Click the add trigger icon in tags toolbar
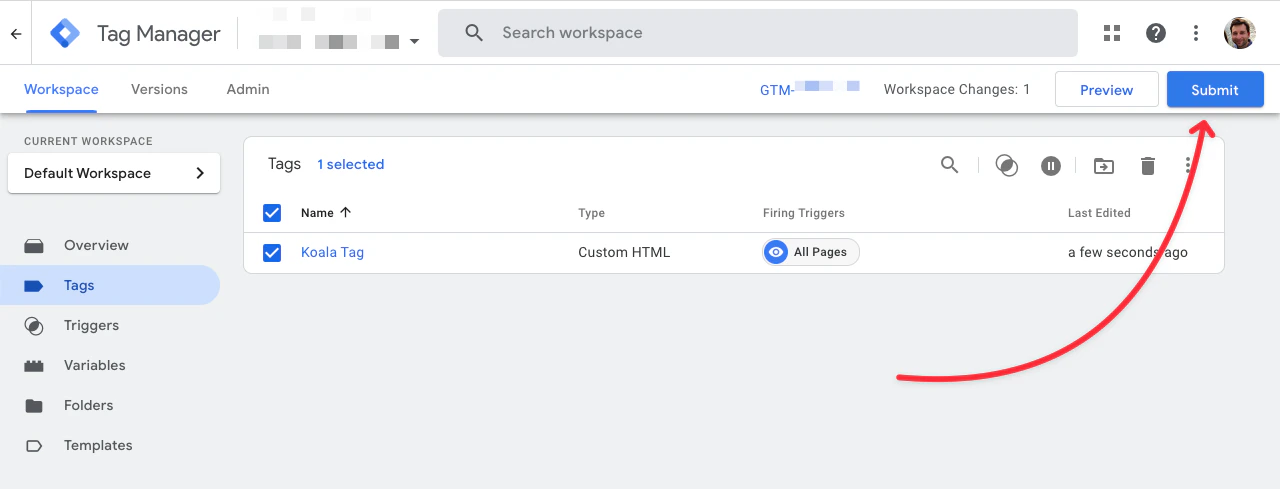The width and height of the screenshot is (1280, 489). 1007,166
